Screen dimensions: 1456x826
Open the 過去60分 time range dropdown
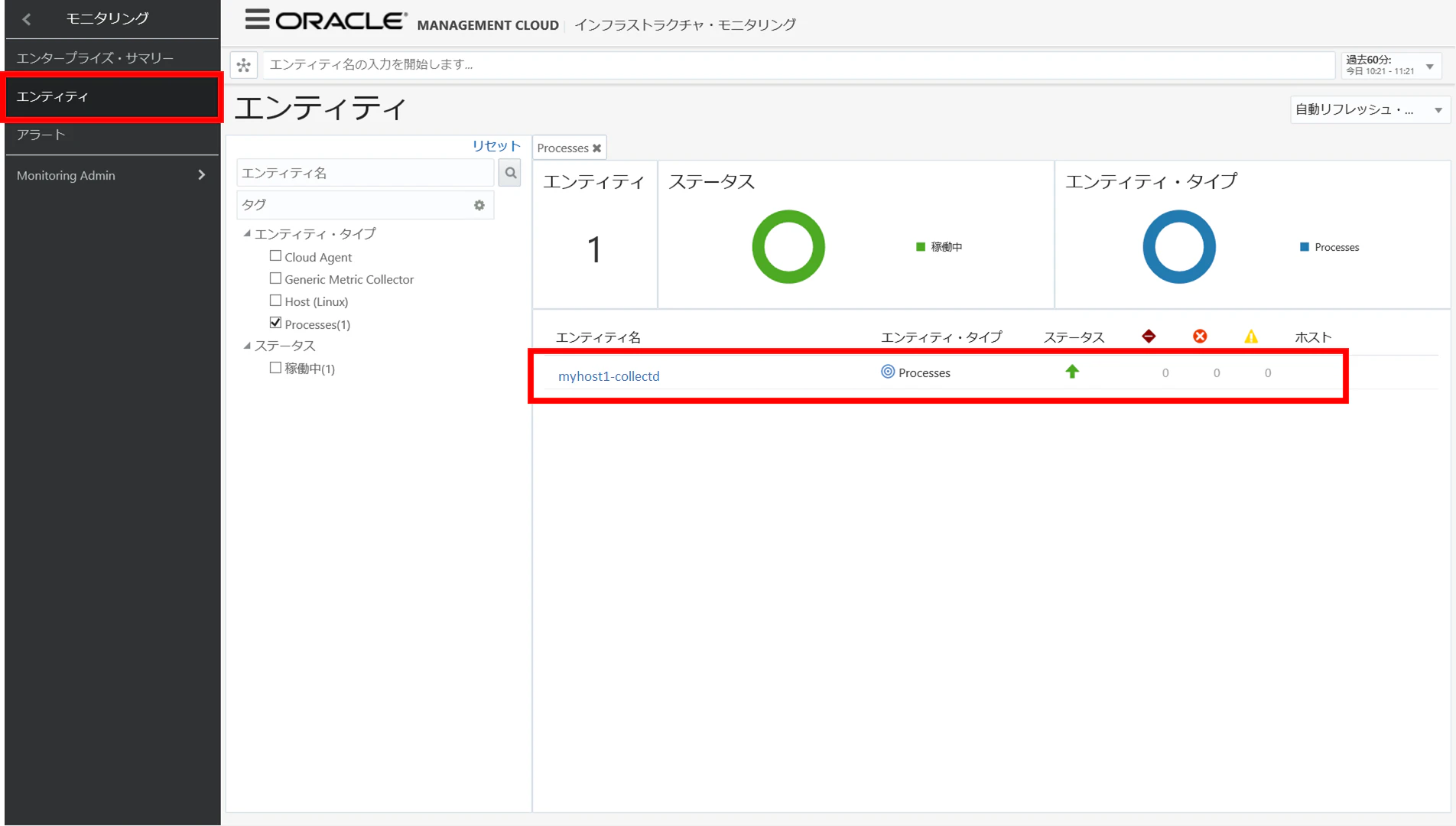point(1391,66)
